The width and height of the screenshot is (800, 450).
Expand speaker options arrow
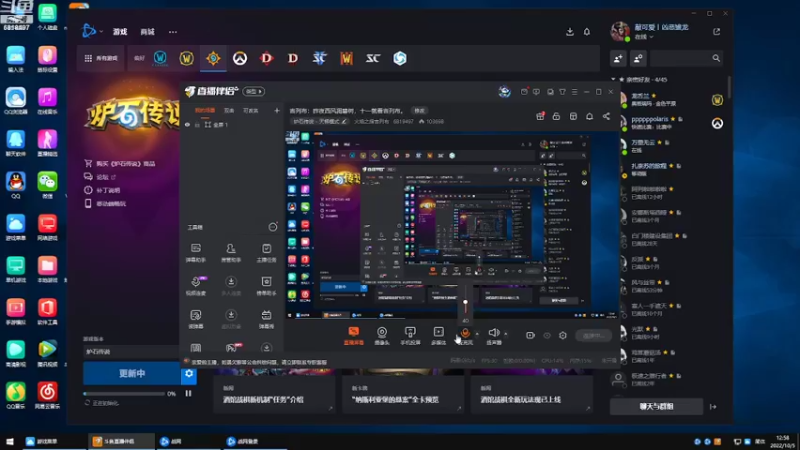click(506, 334)
